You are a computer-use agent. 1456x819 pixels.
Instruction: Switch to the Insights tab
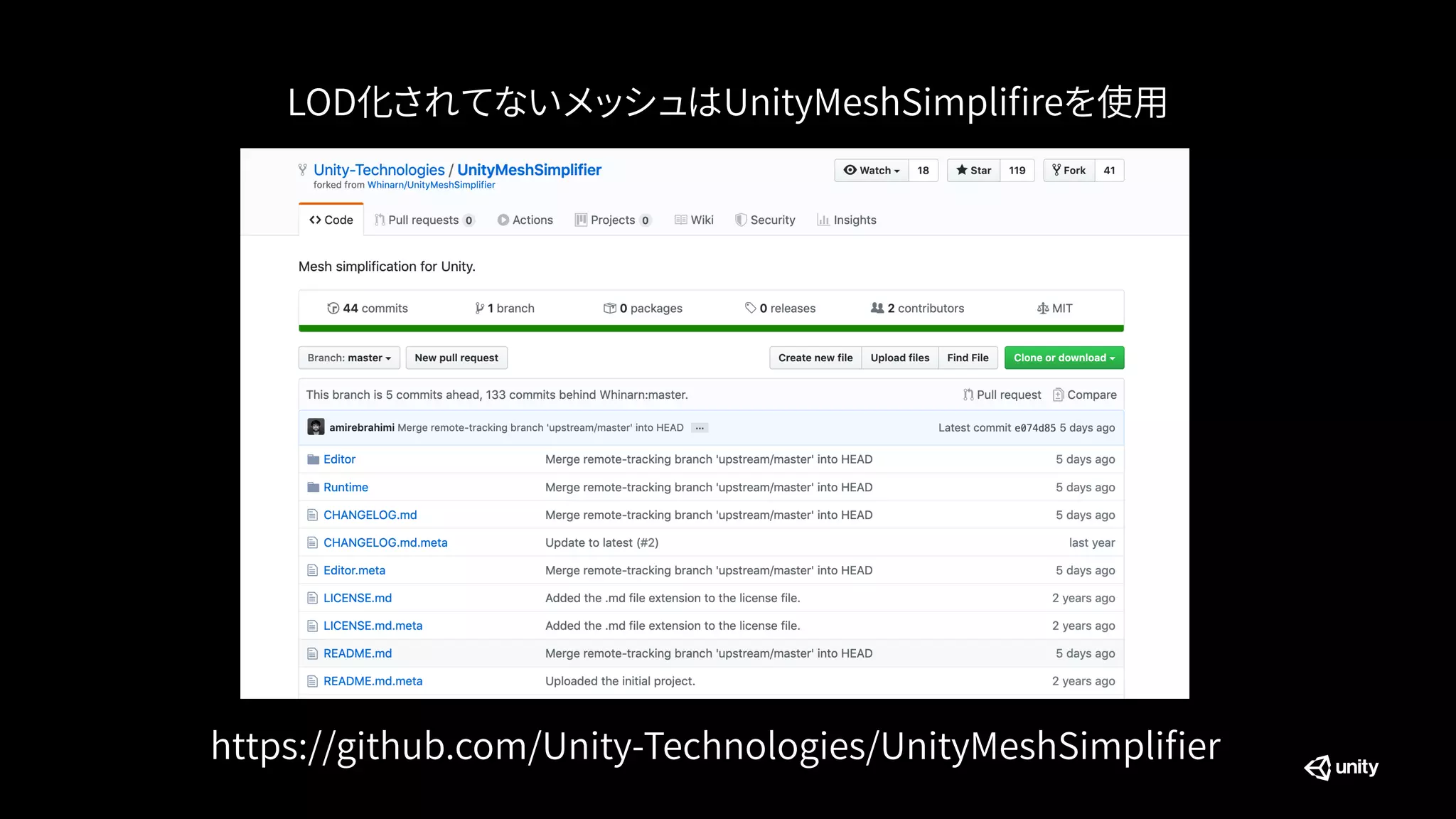click(847, 220)
